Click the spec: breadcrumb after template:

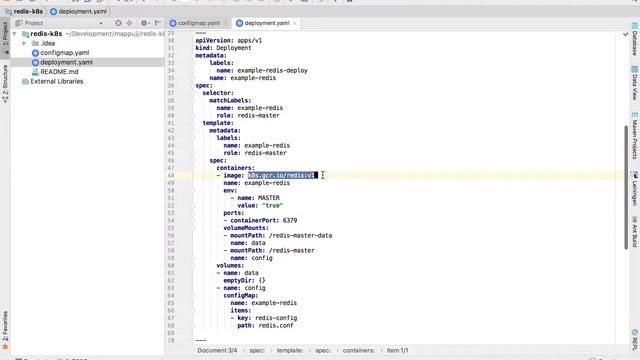tap(322, 351)
